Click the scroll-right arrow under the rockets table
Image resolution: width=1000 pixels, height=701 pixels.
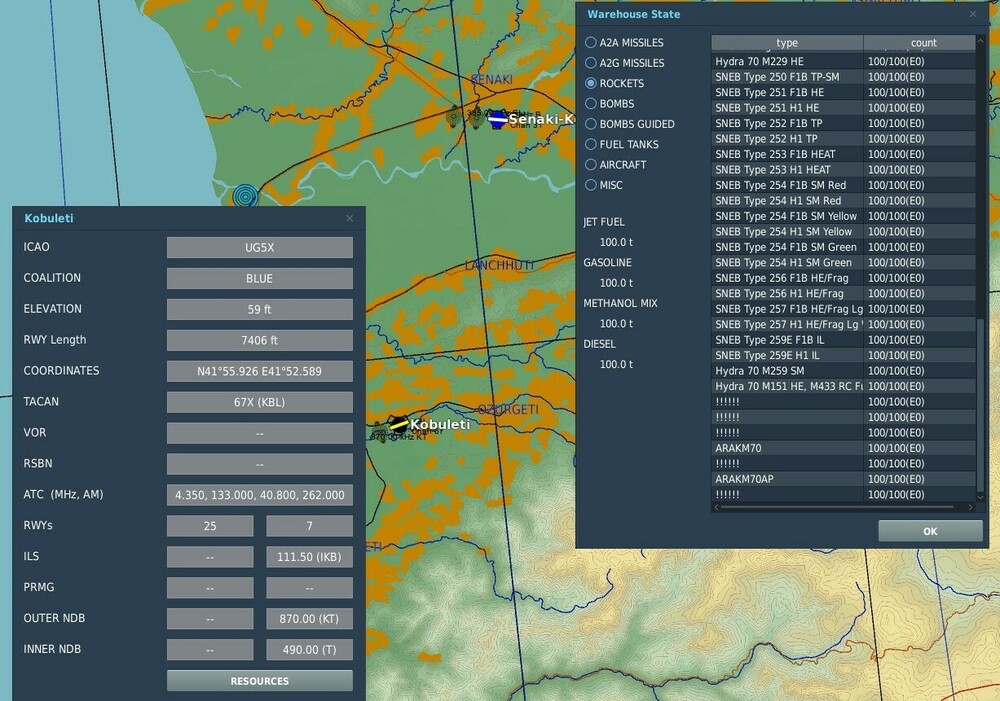[x=969, y=507]
